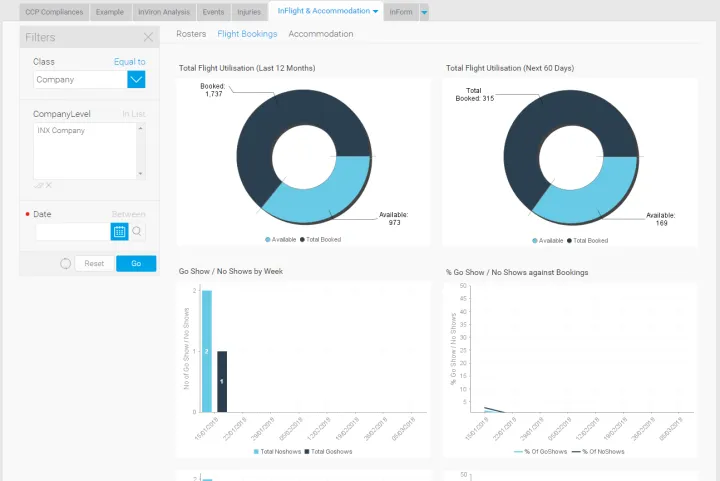Toggle Total Booked legend in Next 60 Days chart
Image resolution: width=720 pixels, height=481 pixels.
click(588, 240)
